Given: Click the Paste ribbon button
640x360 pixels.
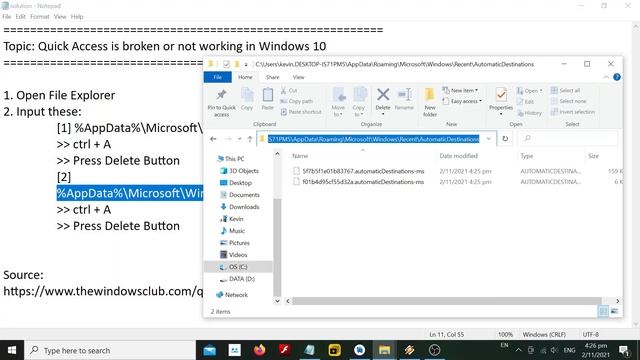Looking at the screenshot, I should coord(267,100).
